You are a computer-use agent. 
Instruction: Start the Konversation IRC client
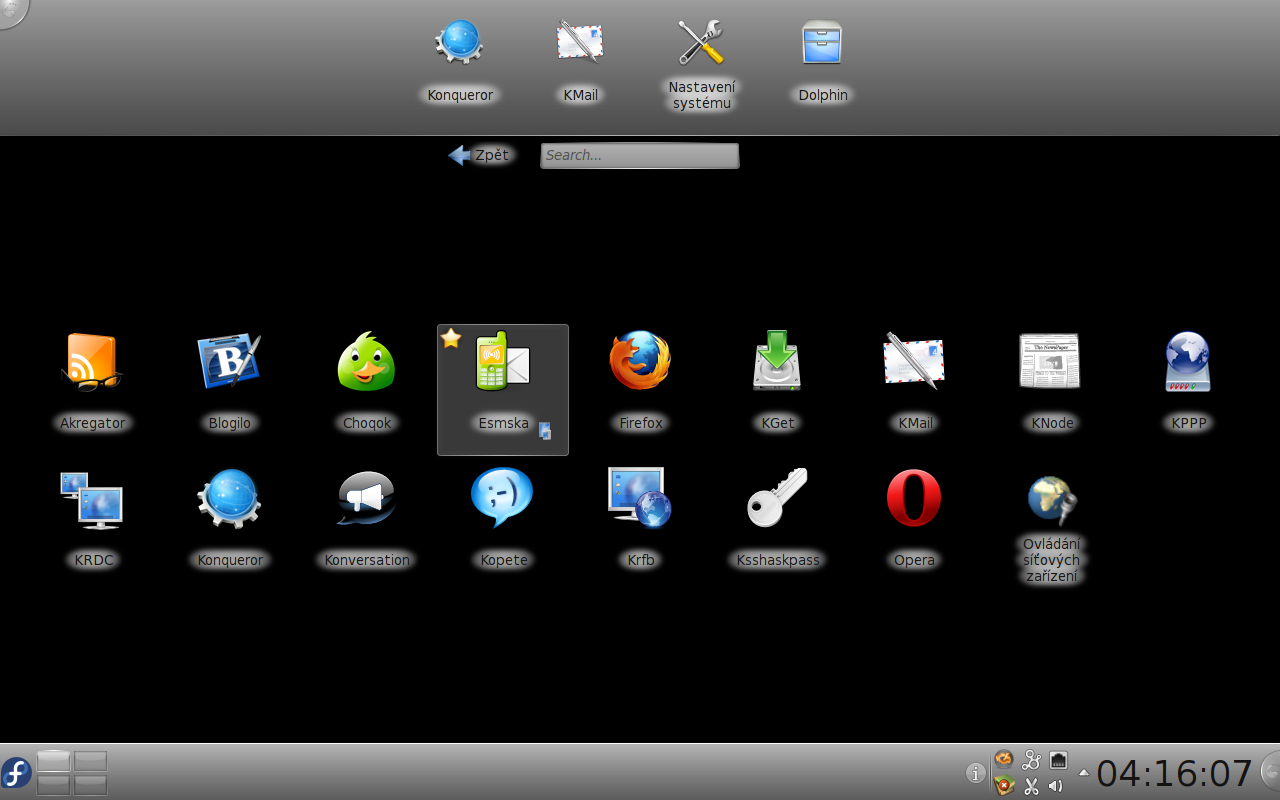[366, 498]
